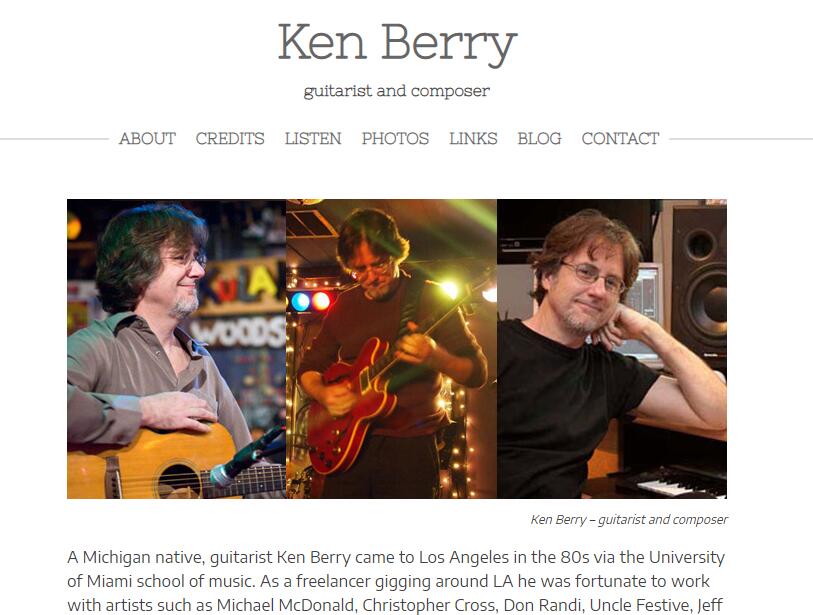This screenshot has width=813, height=615.
Task: Click the guitarist and composer tagline
Action: pos(397,91)
